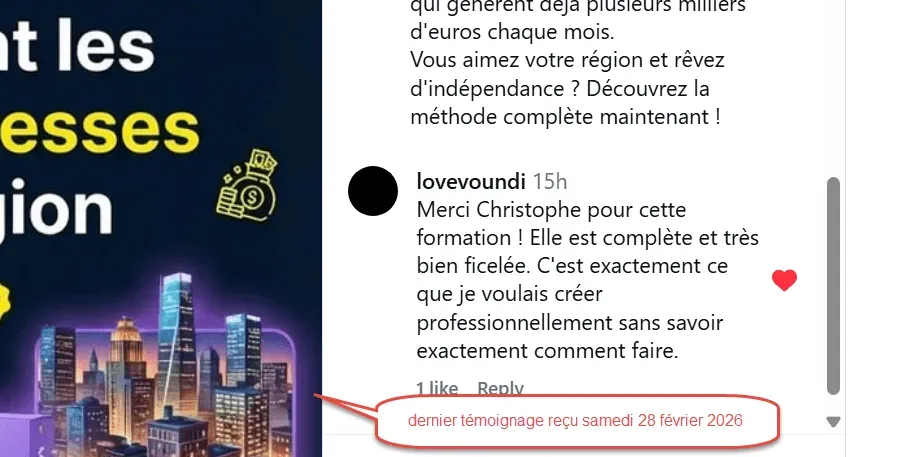914x457 pixels.
Task: Click the "Merci Christophe pour cette" comment line
Action: click(551, 210)
